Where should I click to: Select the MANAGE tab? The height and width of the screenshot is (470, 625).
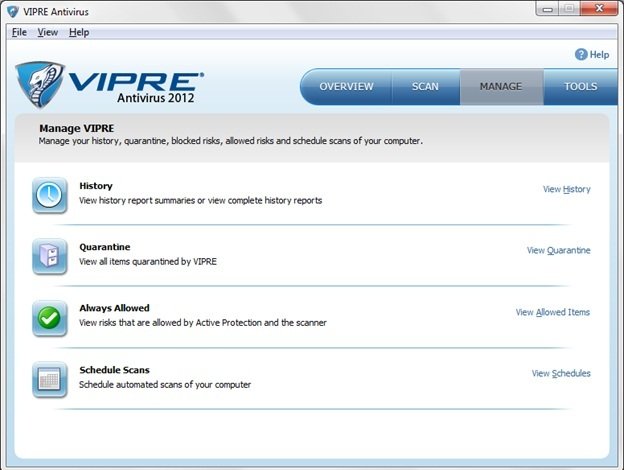point(501,87)
